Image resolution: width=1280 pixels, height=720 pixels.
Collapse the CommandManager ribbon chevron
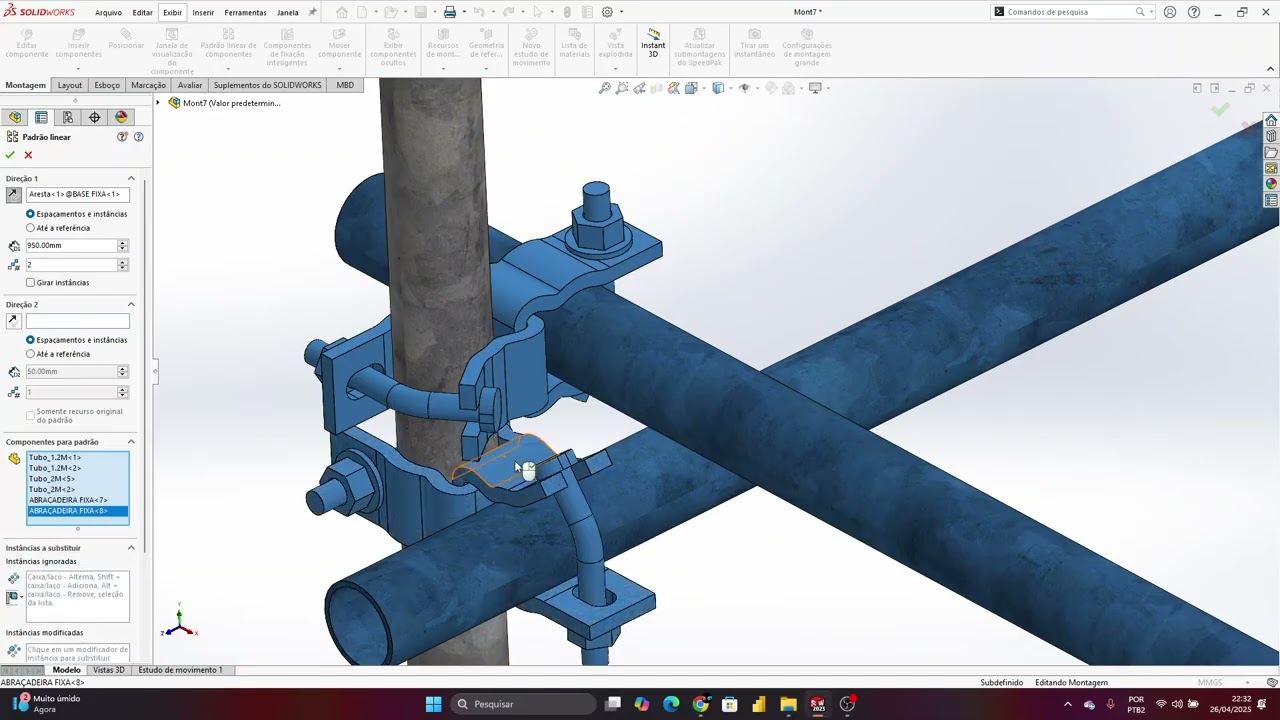[x=1271, y=69]
